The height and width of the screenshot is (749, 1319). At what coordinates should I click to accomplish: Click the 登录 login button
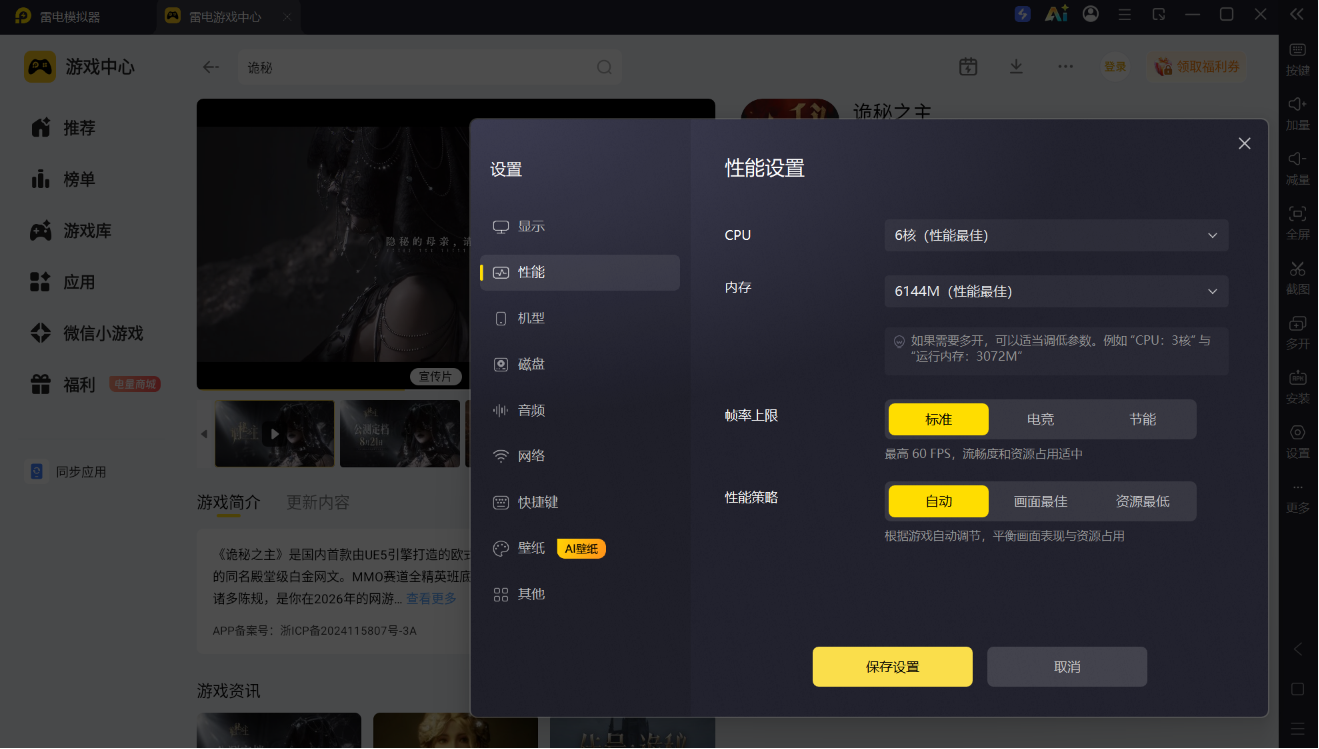pos(1115,67)
